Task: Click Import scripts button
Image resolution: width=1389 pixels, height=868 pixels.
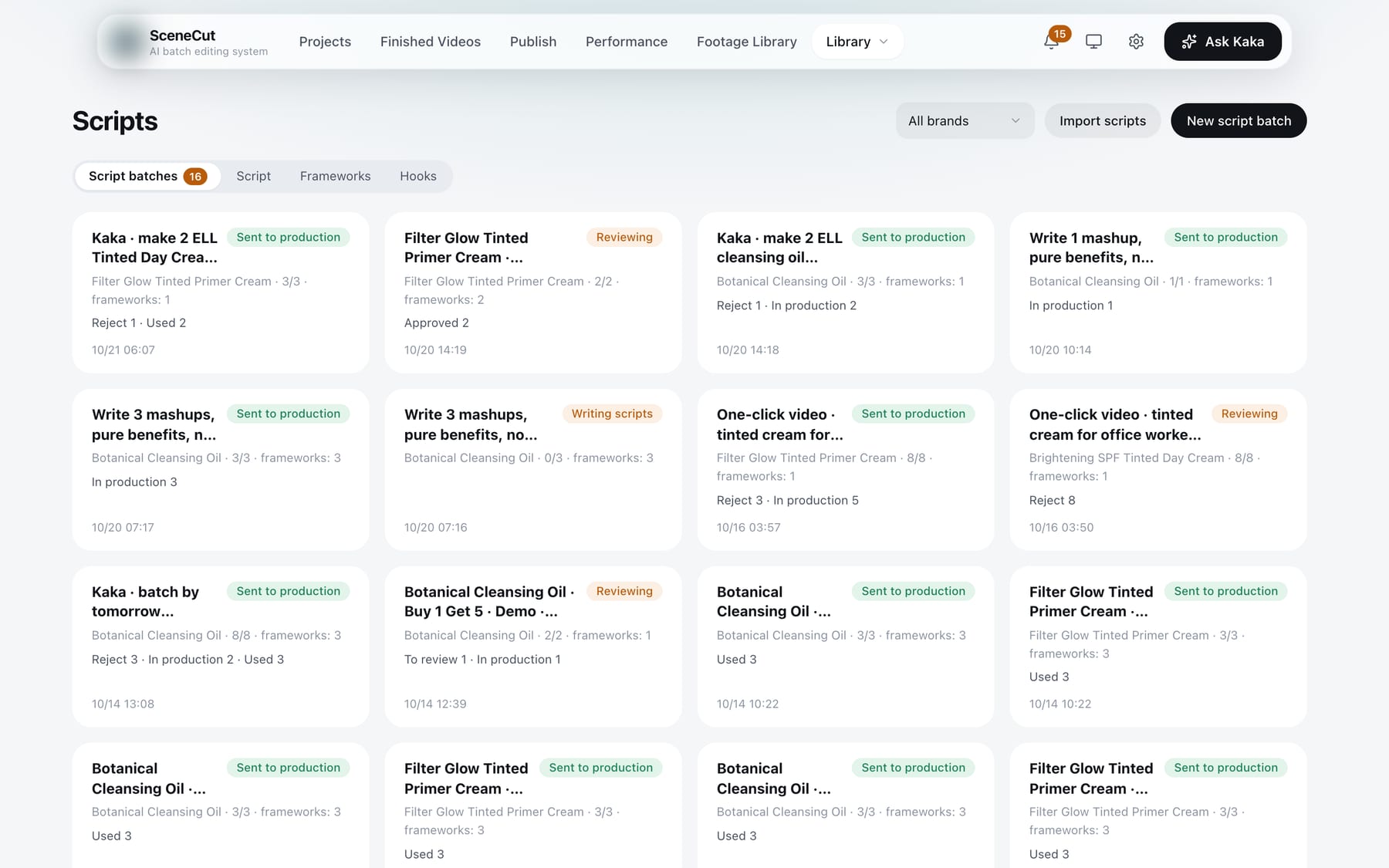Action: pos(1103,121)
